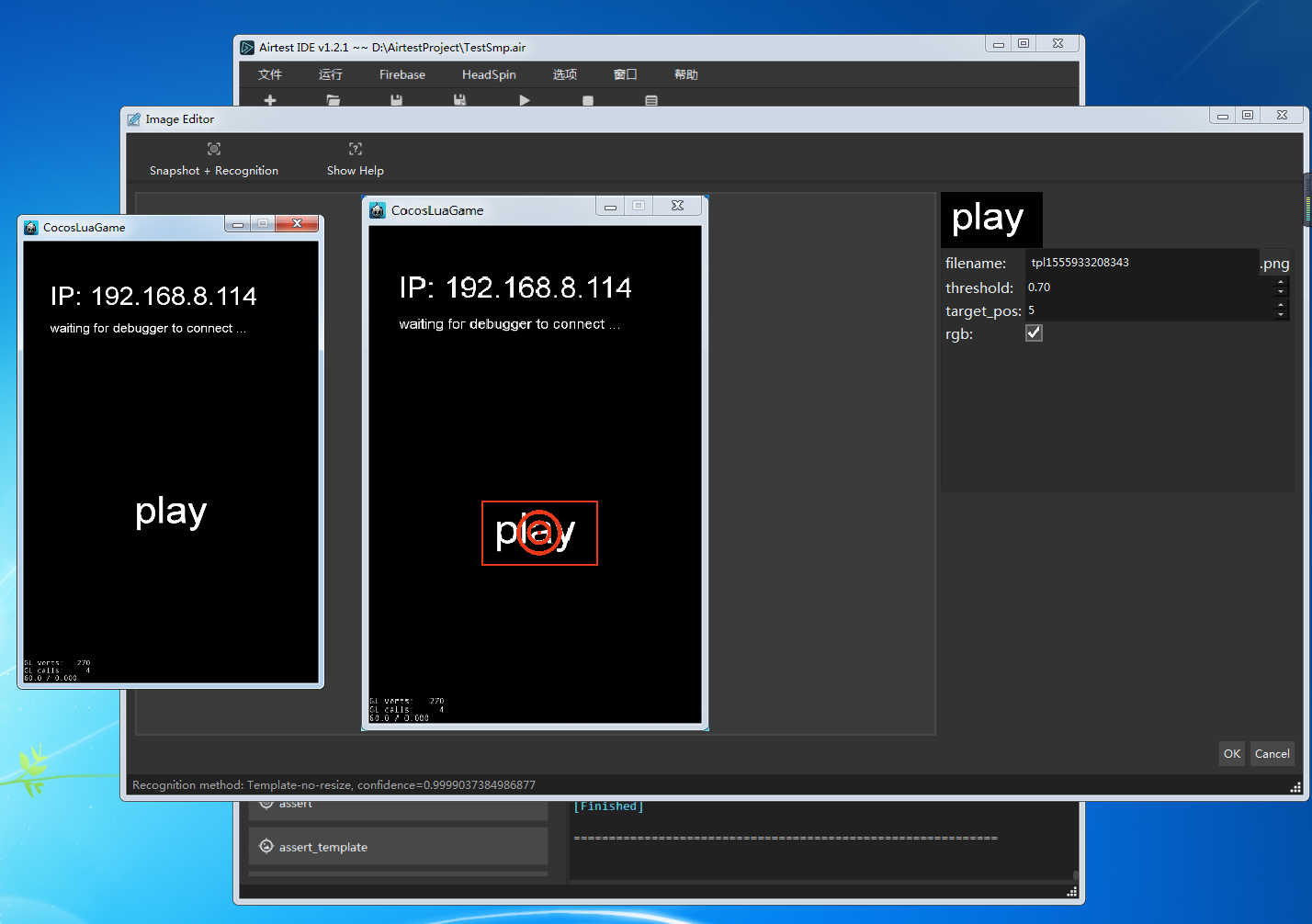Image resolution: width=1312 pixels, height=924 pixels.
Task: Click the CocosLuaGame app icon on desktop window
Action: point(31,228)
